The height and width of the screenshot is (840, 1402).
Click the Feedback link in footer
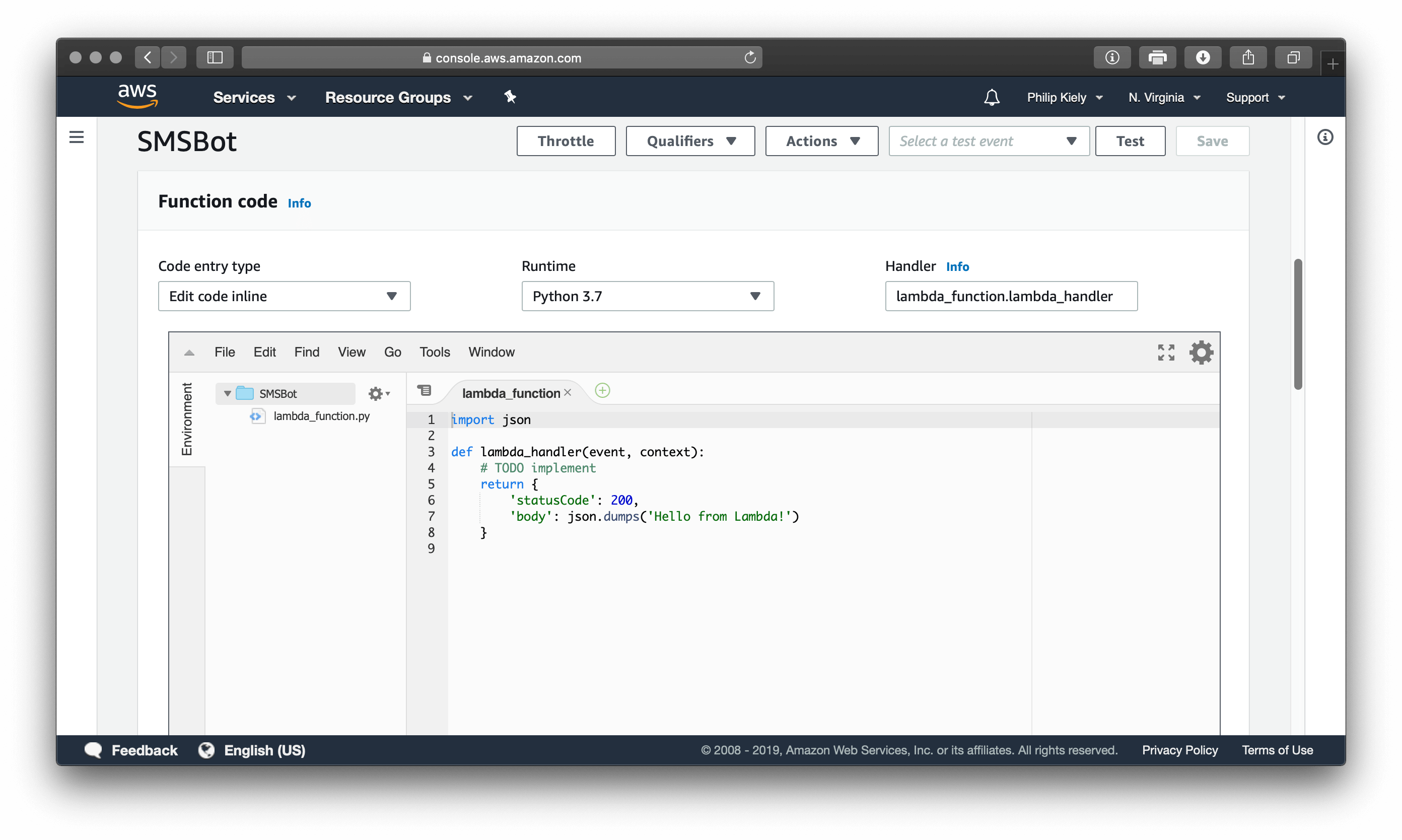click(x=145, y=750)
